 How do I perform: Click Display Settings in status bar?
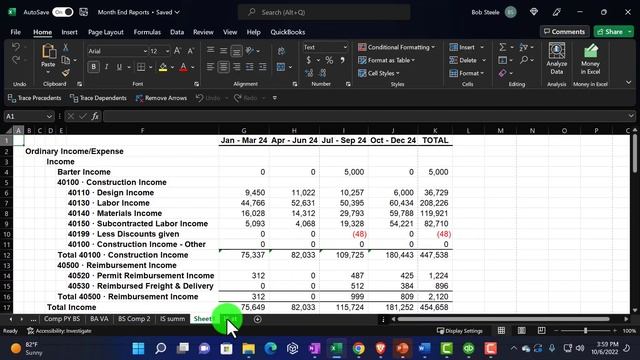(460, 331)
